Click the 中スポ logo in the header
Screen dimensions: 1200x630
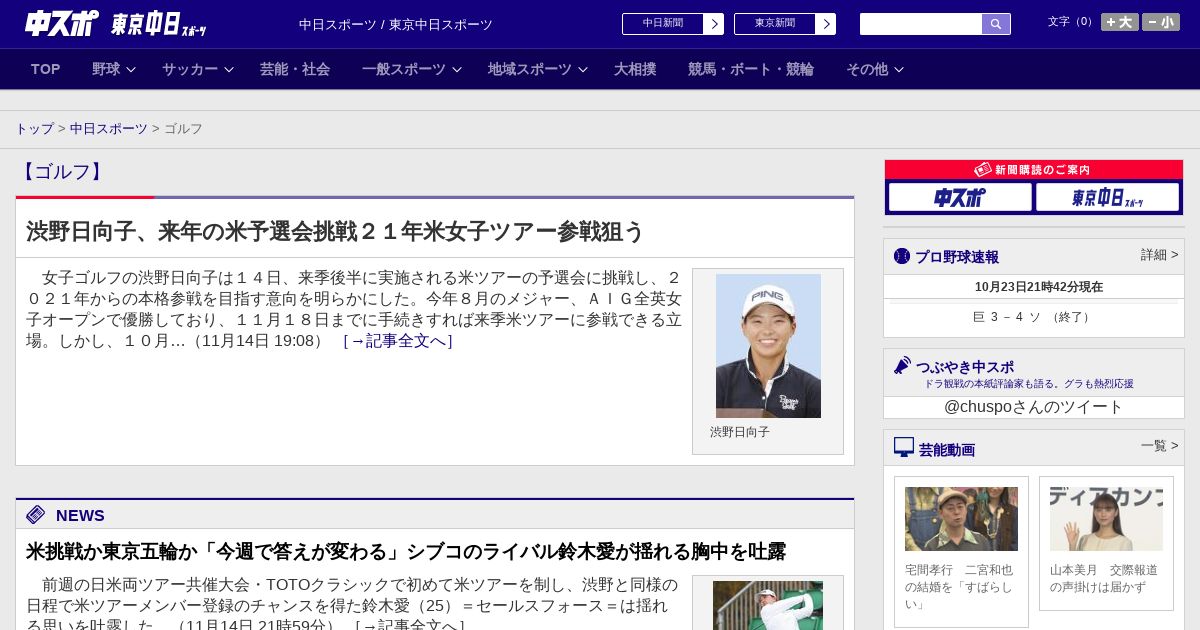click(62, 23)
